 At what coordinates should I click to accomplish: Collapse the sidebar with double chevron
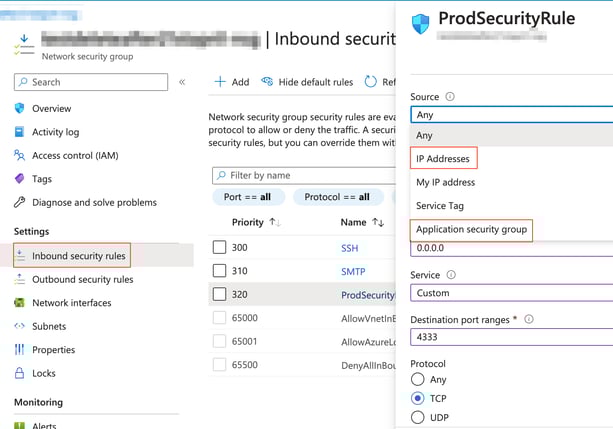[x=182, y=82]
